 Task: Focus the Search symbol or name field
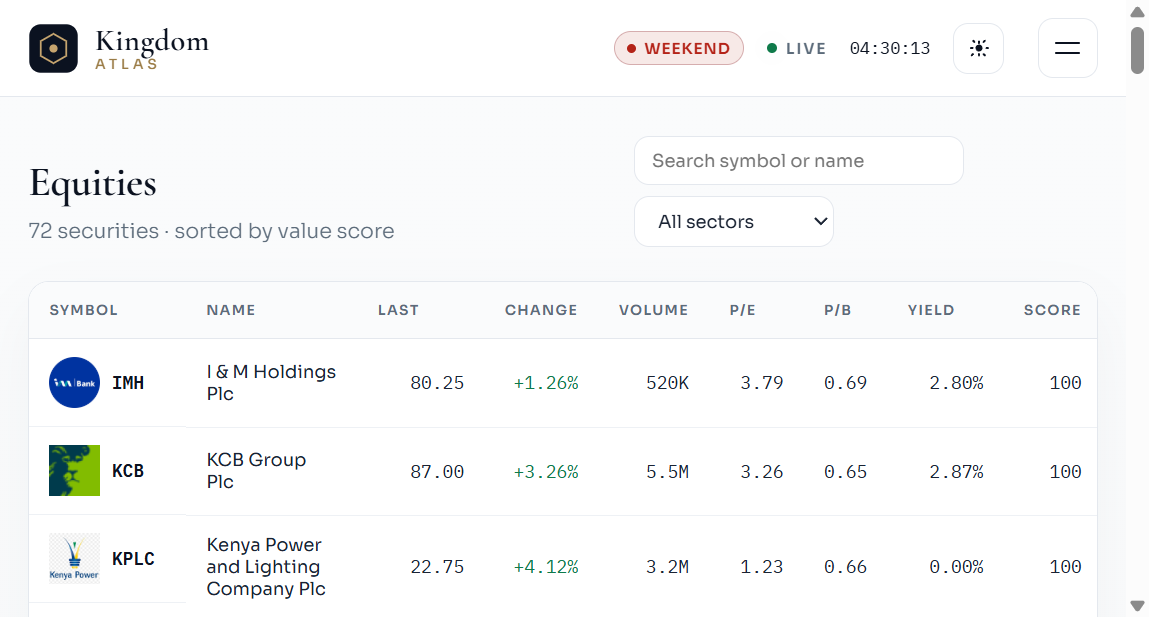point(799,160)
